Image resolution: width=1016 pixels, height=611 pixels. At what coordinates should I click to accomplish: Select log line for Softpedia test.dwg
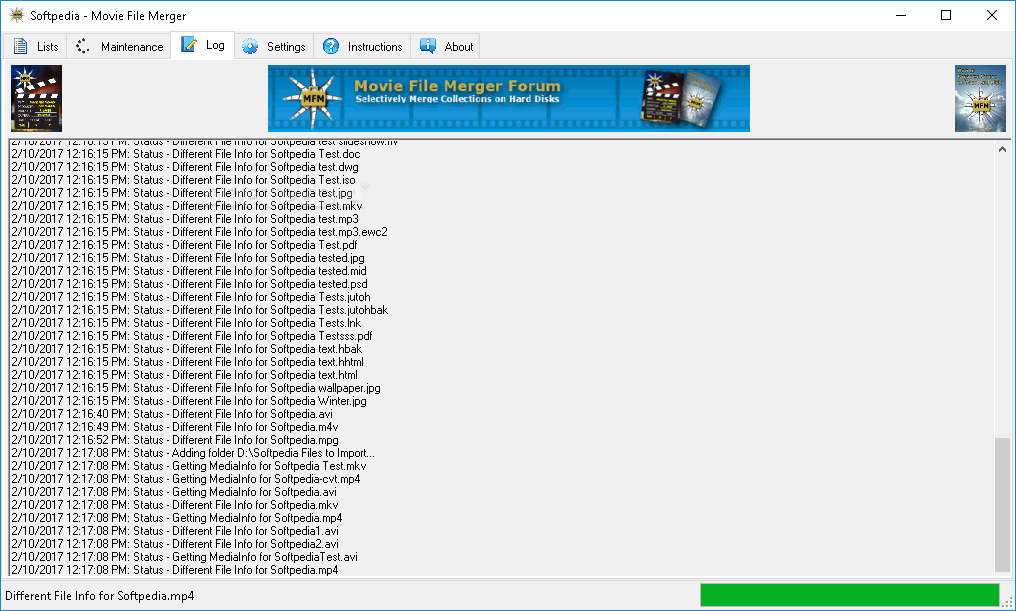point(185,167)
